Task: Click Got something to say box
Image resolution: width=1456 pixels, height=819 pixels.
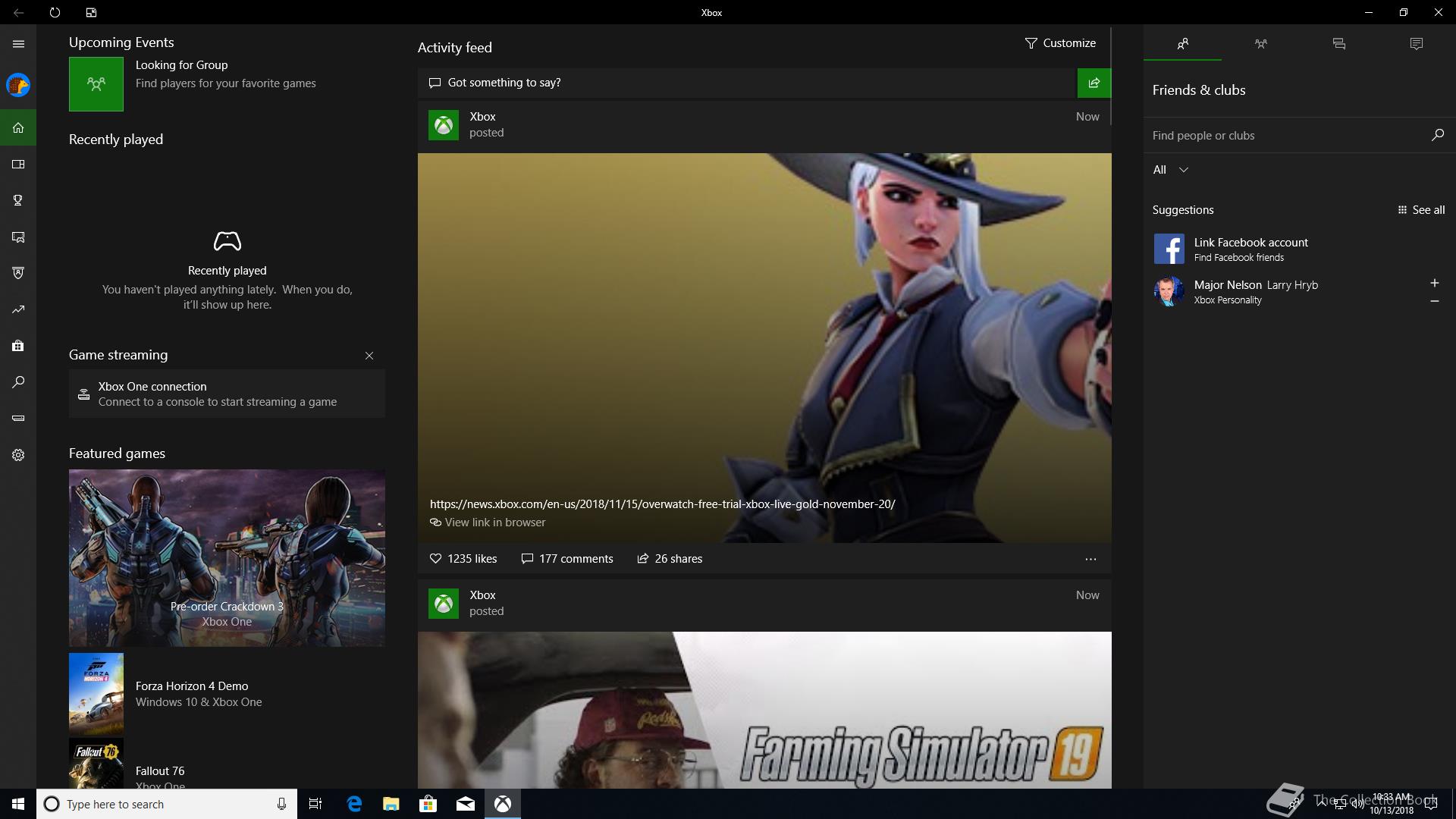Action: pyautogui.click(x=747, y=83)
